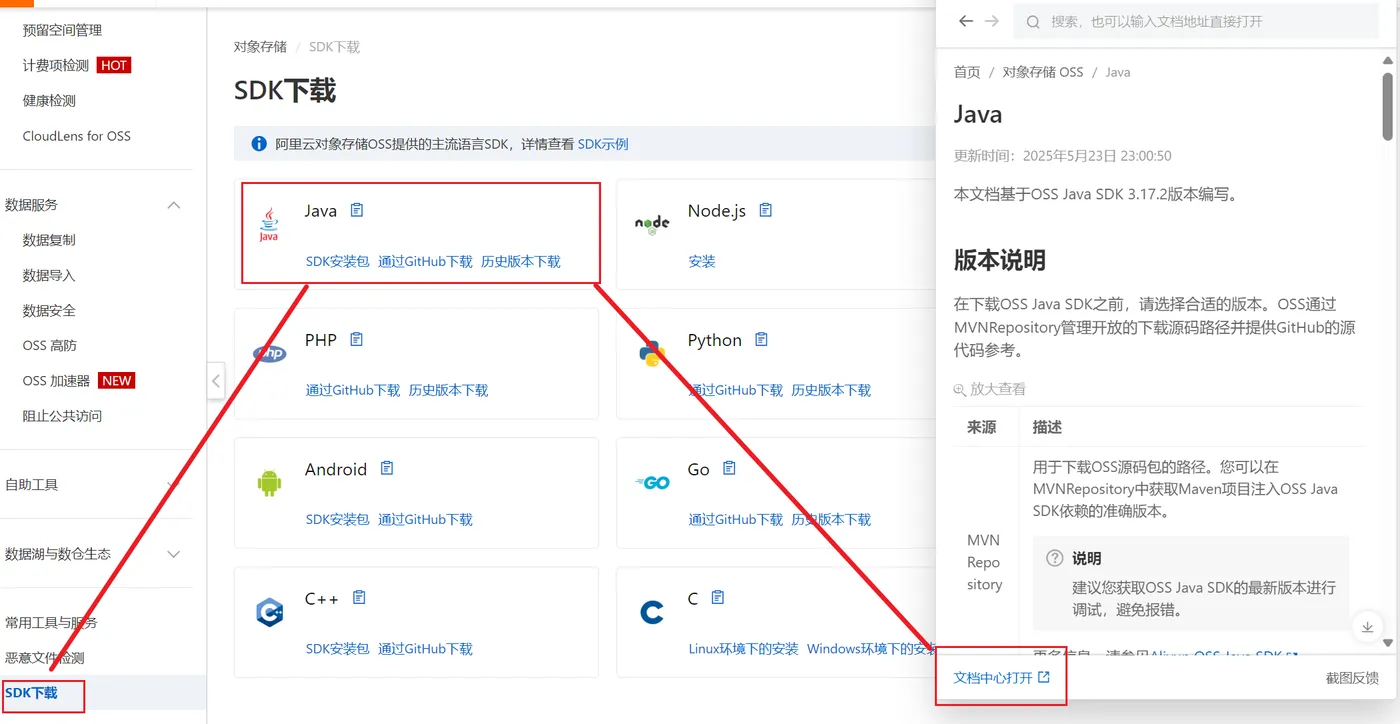The image size is (1400, 724).
Task: Open OSS 加速器 in the sidebar
Action: coord(56,381)
